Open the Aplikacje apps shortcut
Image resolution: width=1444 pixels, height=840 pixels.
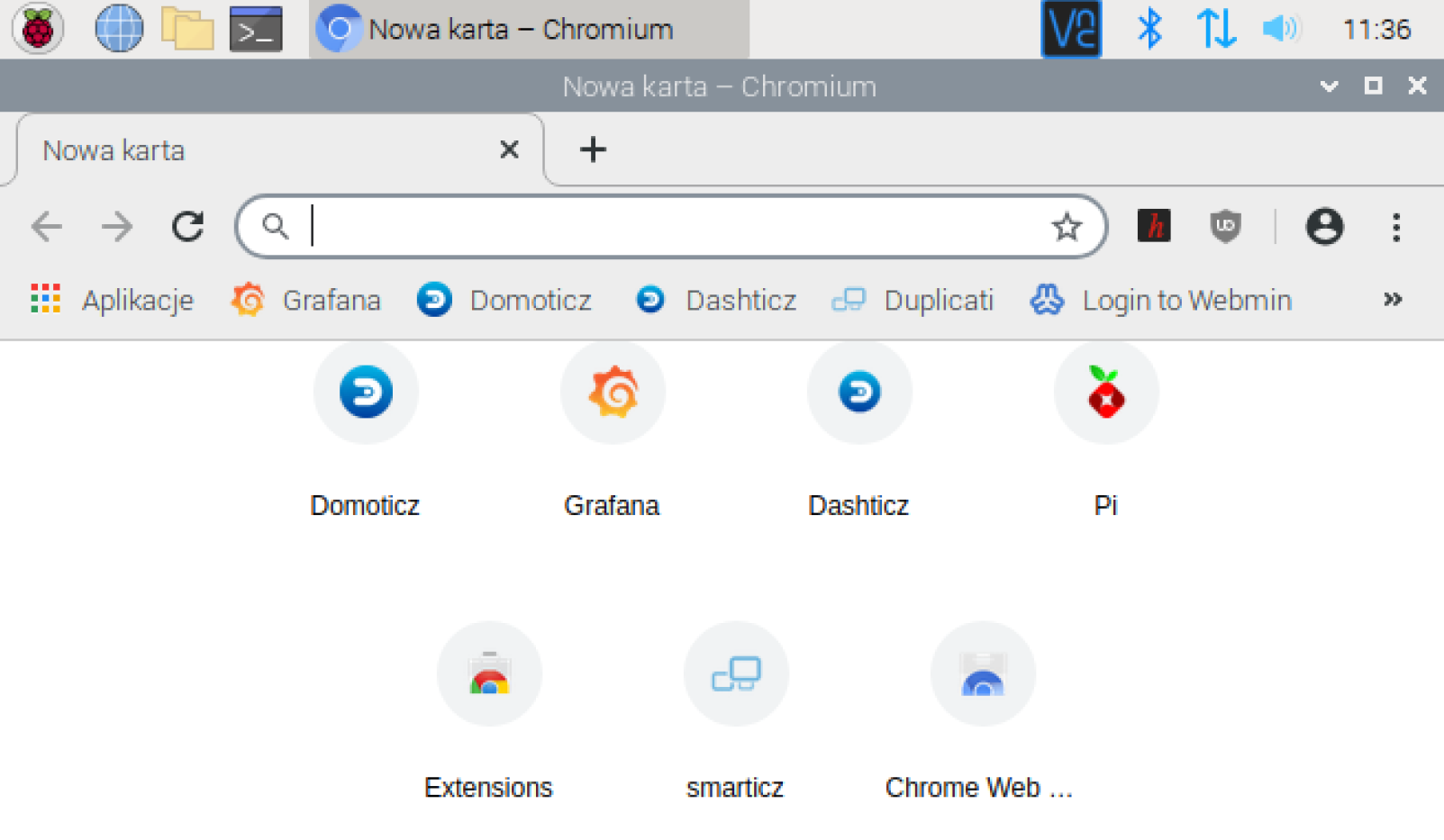click(x=112, y=300)
